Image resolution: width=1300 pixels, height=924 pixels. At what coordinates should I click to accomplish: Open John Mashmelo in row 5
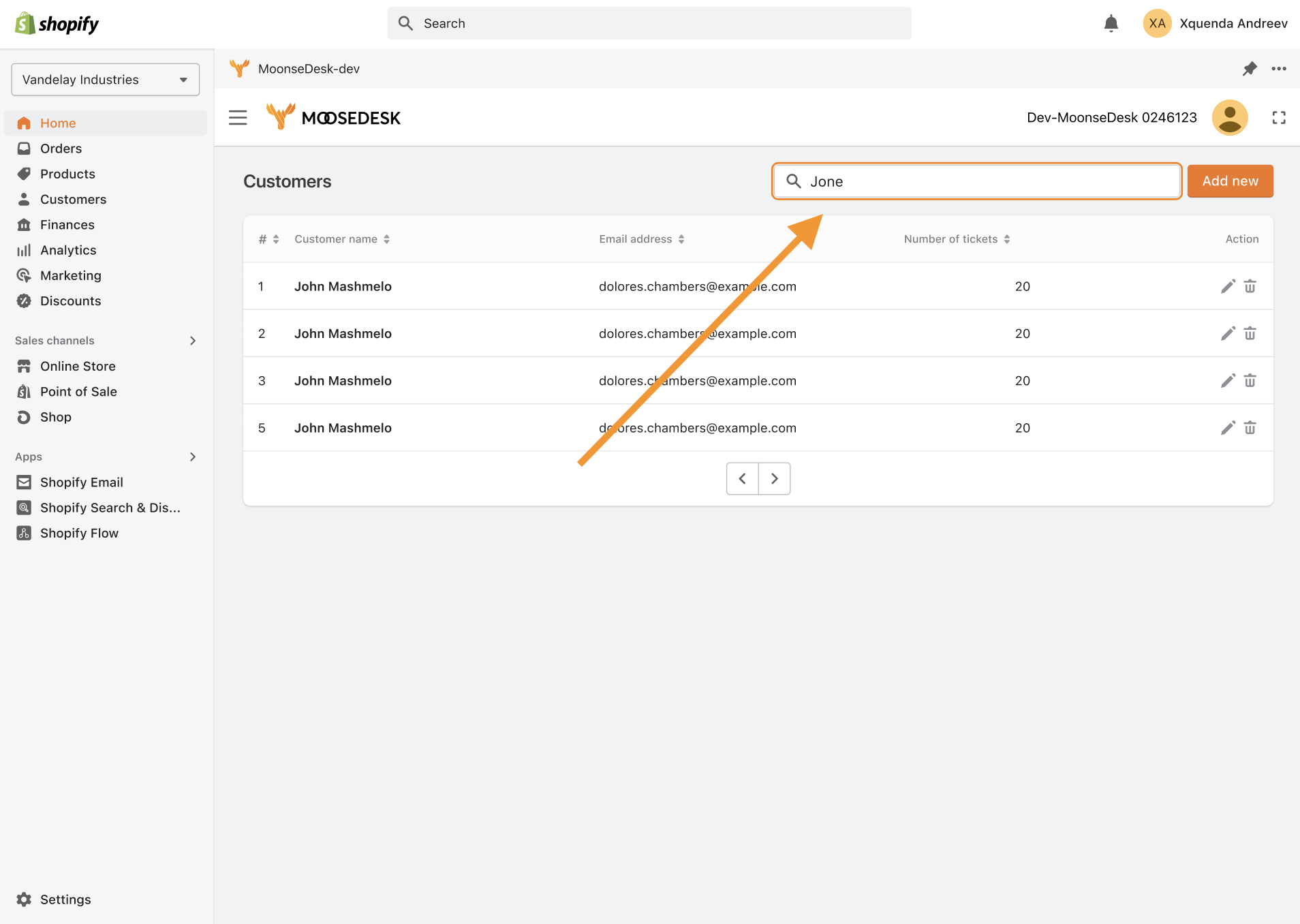pyautogui.click(x=343, y=428)
